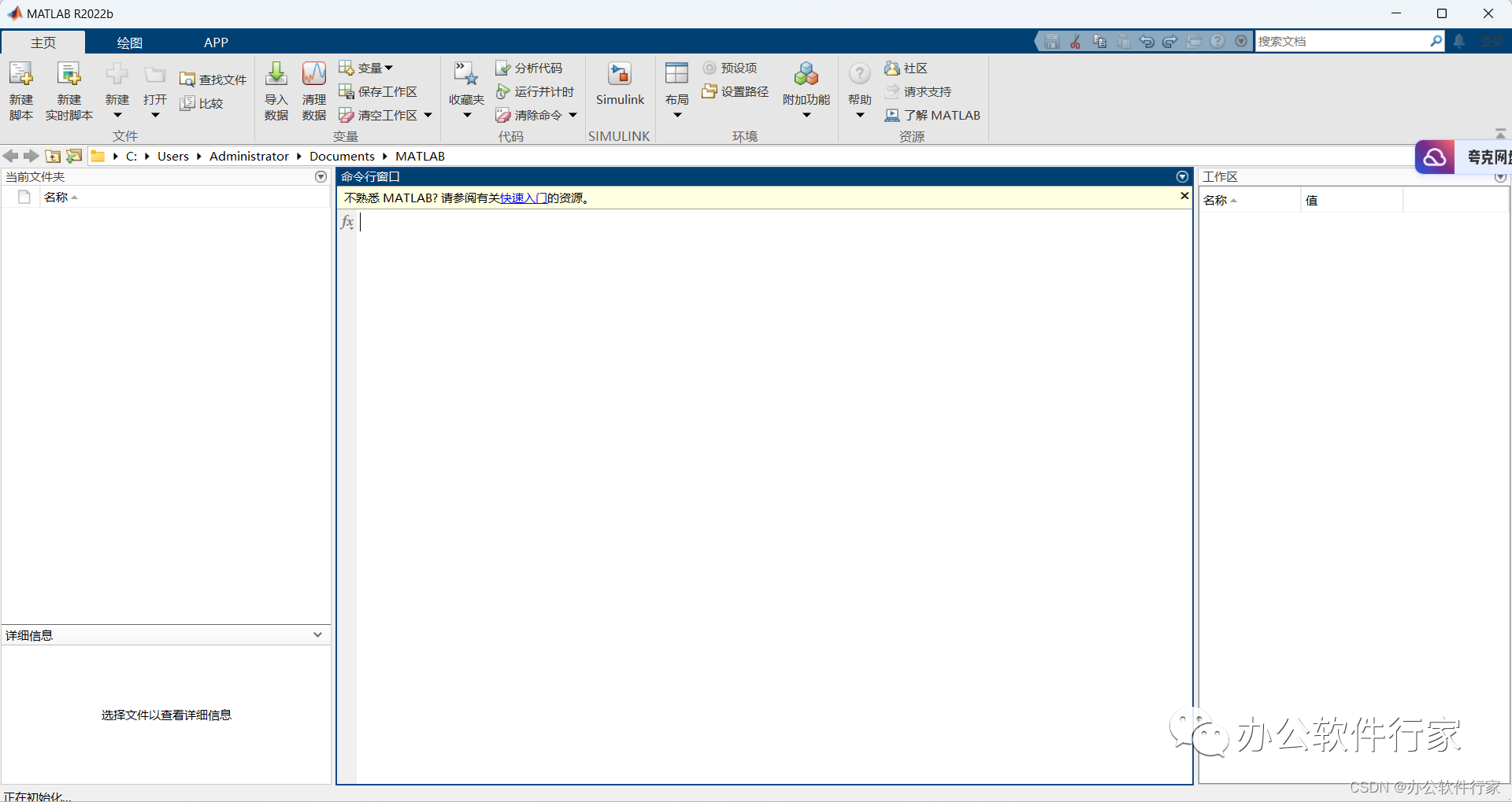Click 了解 MATLAB (Learn MATLAB)
This screenshot has height=802, width=1512.
point(932,115)
